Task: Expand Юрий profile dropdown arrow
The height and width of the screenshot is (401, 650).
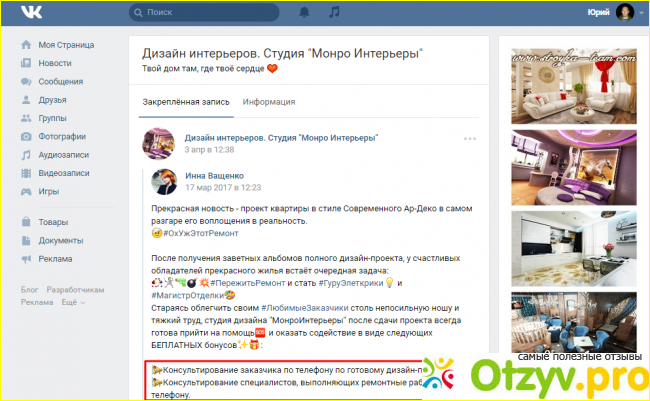Action: coord(641,13)
